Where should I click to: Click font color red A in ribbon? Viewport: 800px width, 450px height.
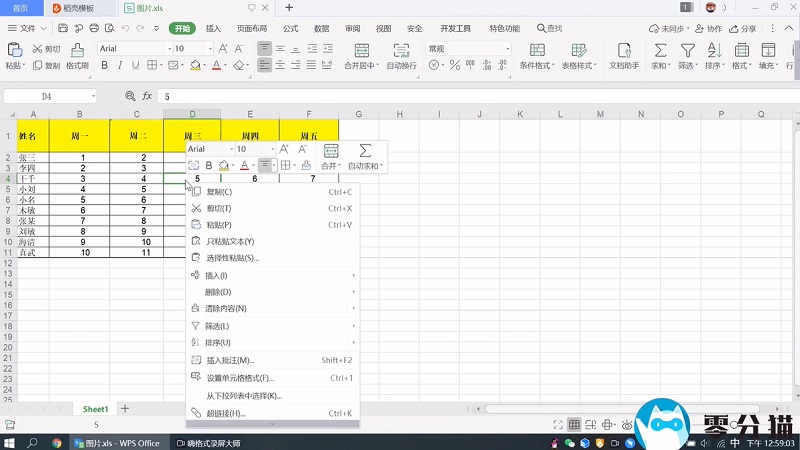216,66
